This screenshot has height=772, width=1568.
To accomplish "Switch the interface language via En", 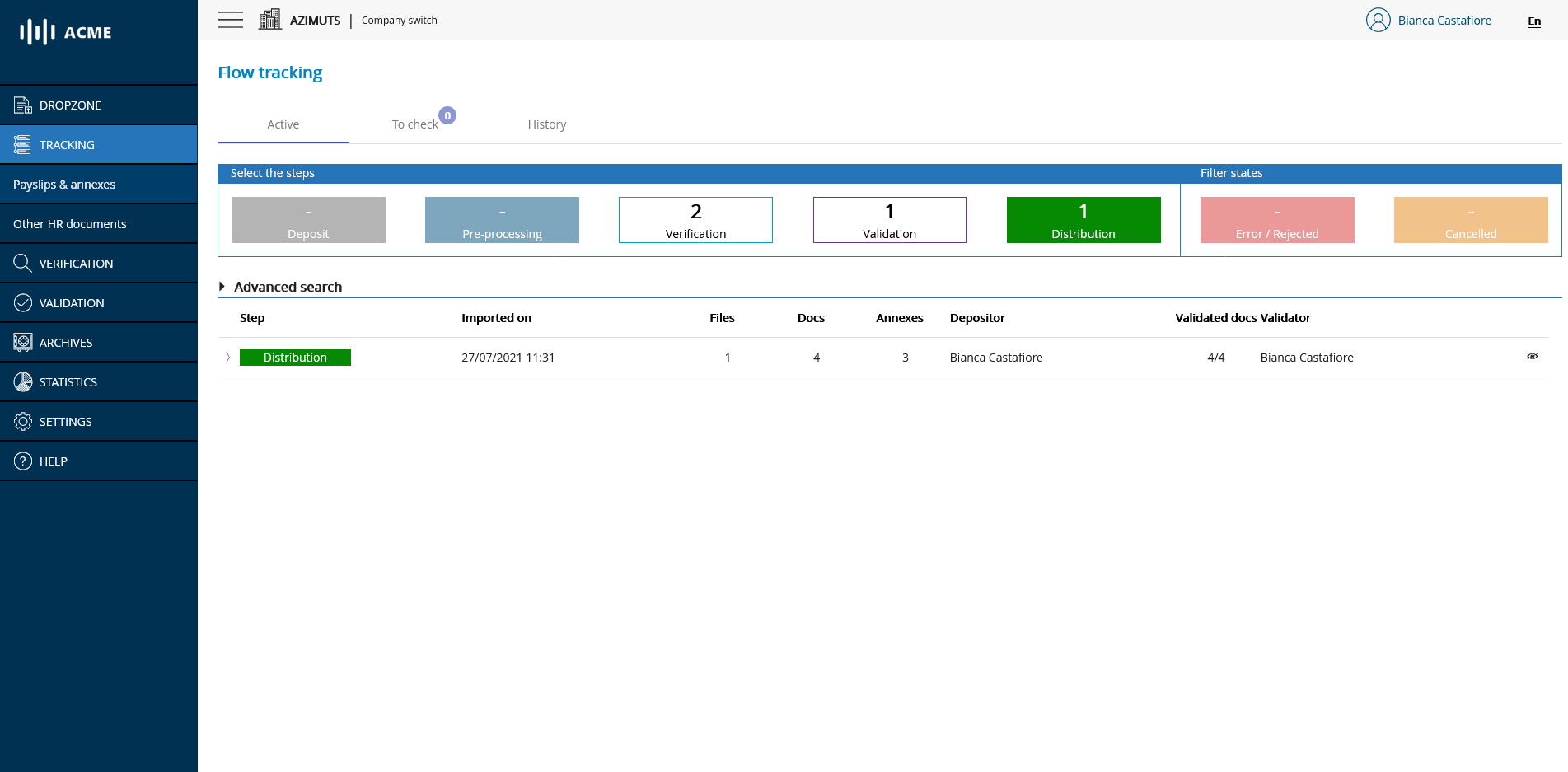I will [1533, 21].
